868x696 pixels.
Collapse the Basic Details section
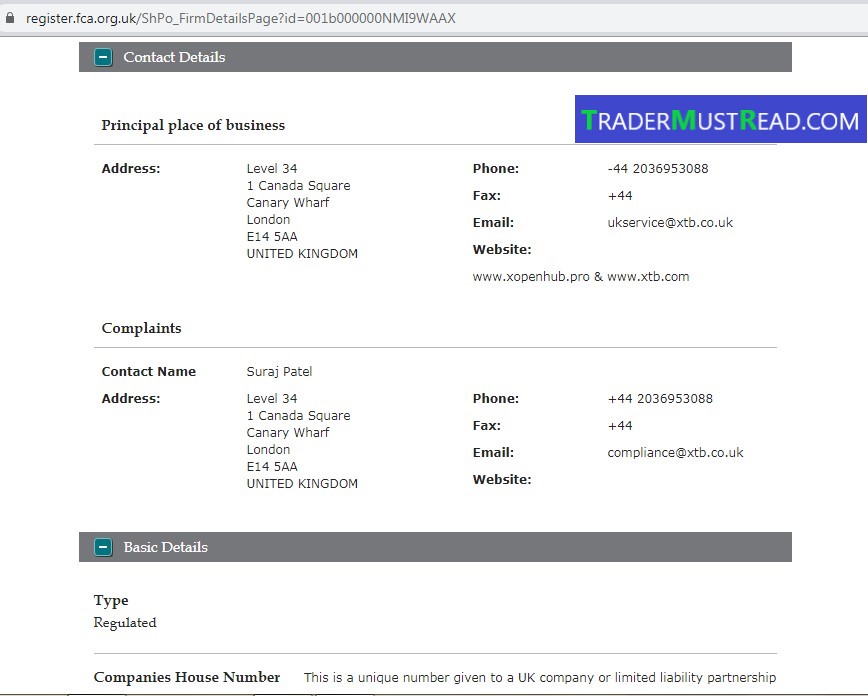103,547
